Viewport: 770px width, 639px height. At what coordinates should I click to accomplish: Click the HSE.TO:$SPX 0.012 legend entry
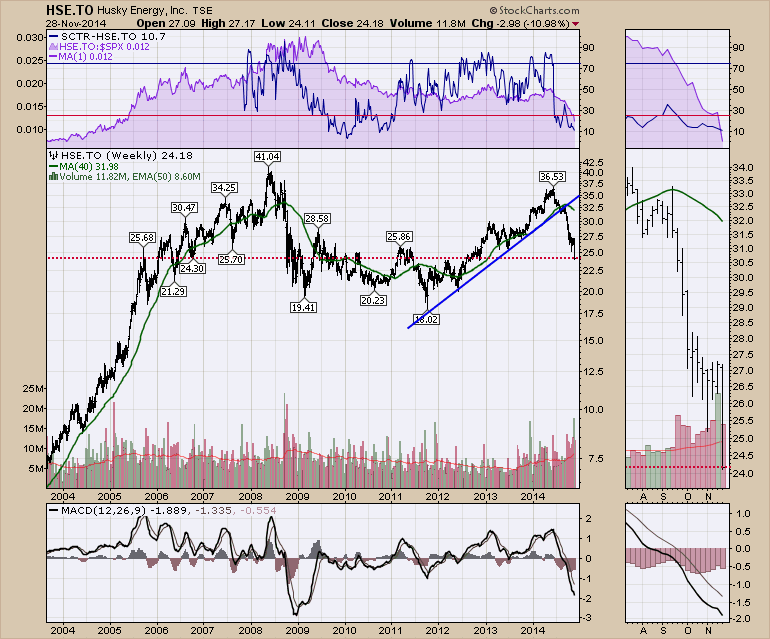tap(104, 47)
